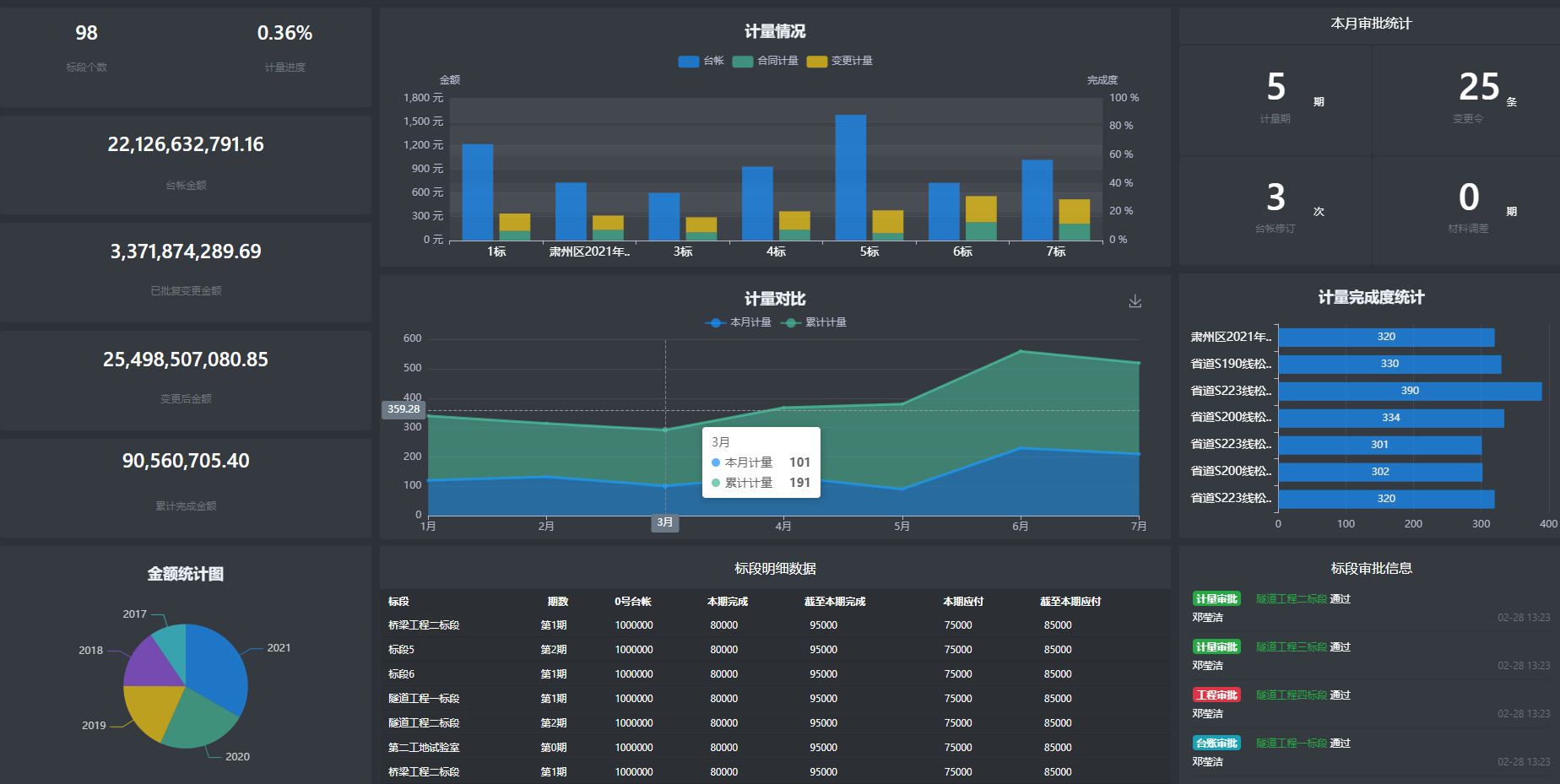Click the 2021 slice of the pie chart

click(x=216, y=667)
